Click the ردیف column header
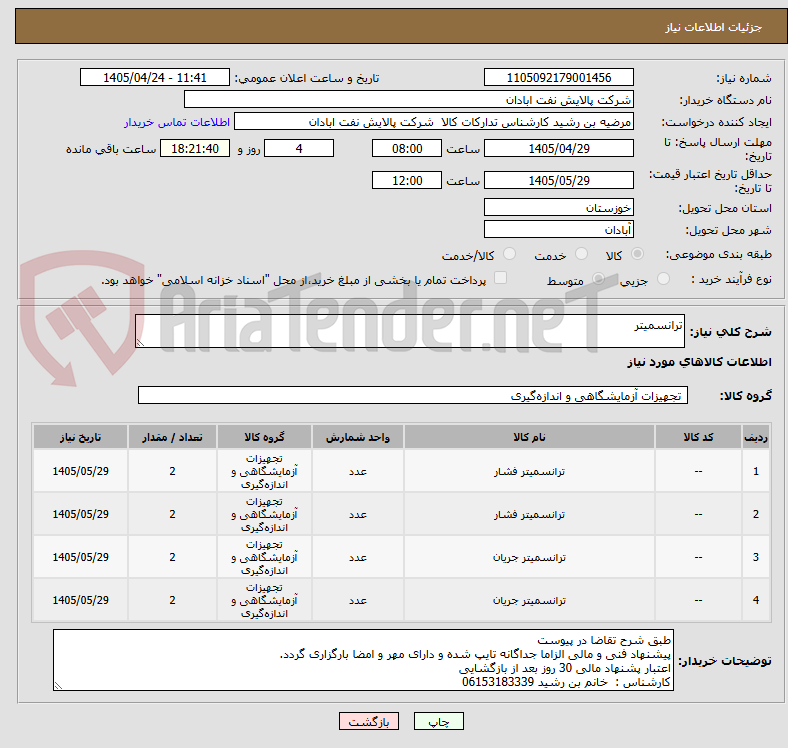The height and width of the screenshot is (748, 788). pyautogui.click(x=755, y=437)
